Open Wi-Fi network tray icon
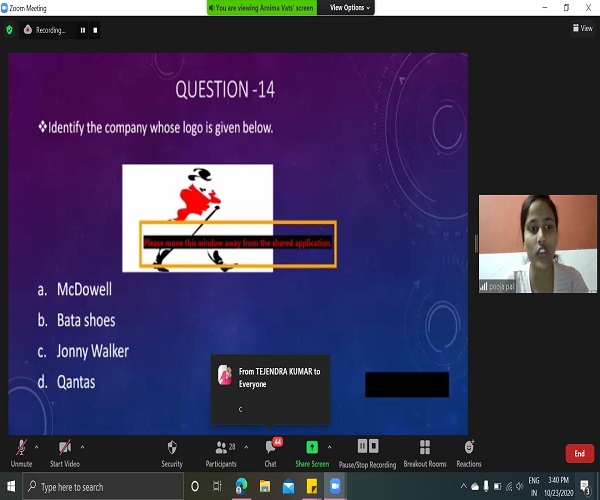Image resolution: width=600 pixels, height=500 pixels. [x=509, y=487]
